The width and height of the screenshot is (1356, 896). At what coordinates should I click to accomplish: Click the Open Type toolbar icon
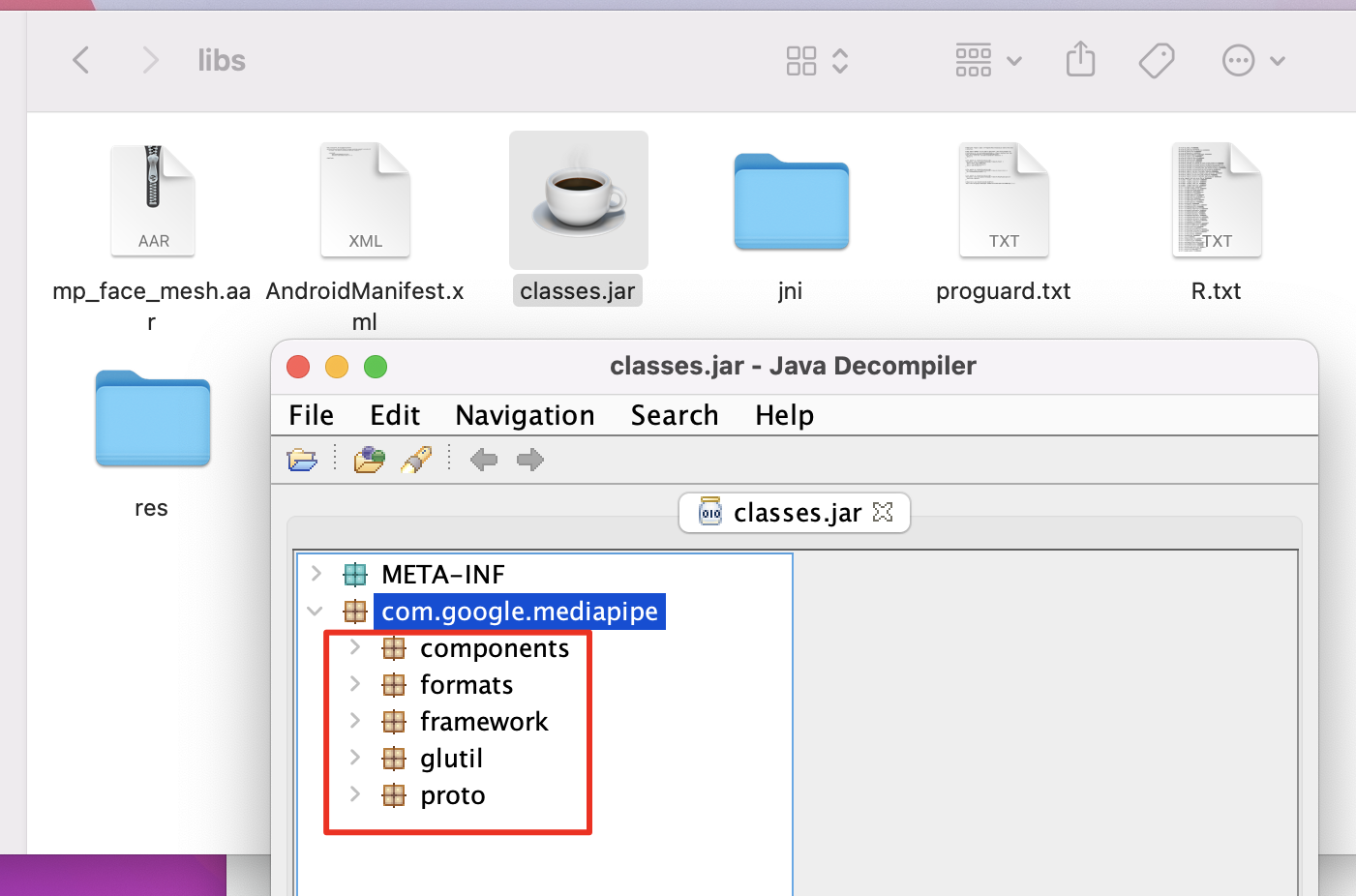[x=369, y=460]
